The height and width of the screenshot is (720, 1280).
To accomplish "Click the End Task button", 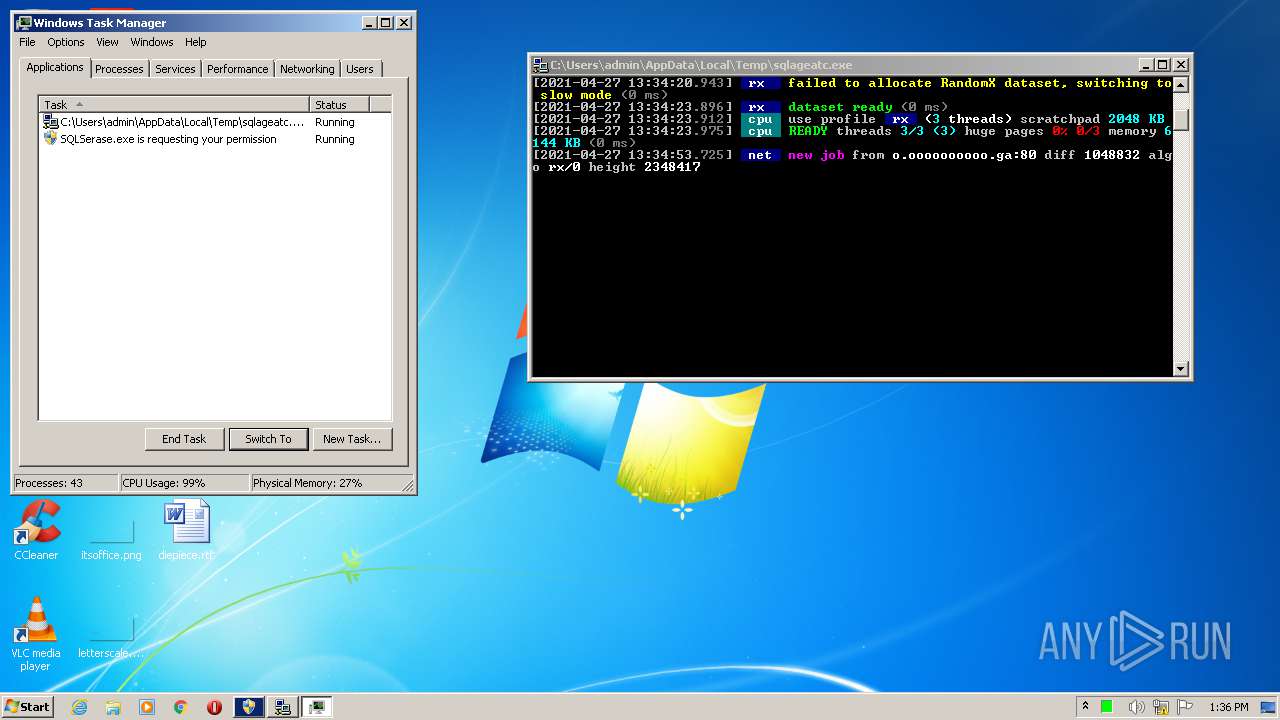I will [184, 439].
